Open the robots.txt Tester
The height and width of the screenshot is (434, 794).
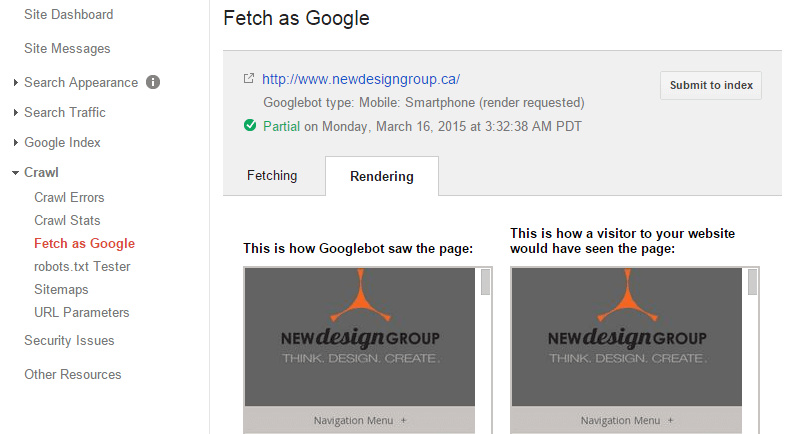click(x=83, y=267)
